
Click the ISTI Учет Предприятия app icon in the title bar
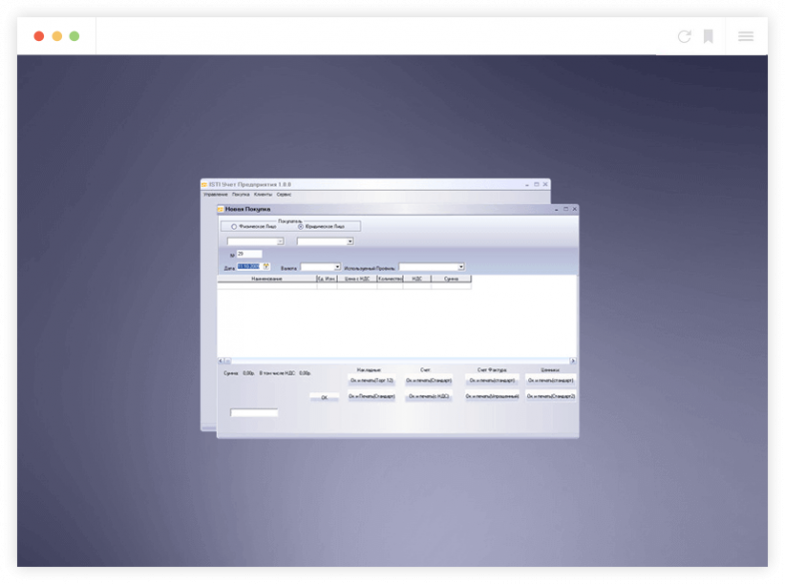(x=204, y=184)
